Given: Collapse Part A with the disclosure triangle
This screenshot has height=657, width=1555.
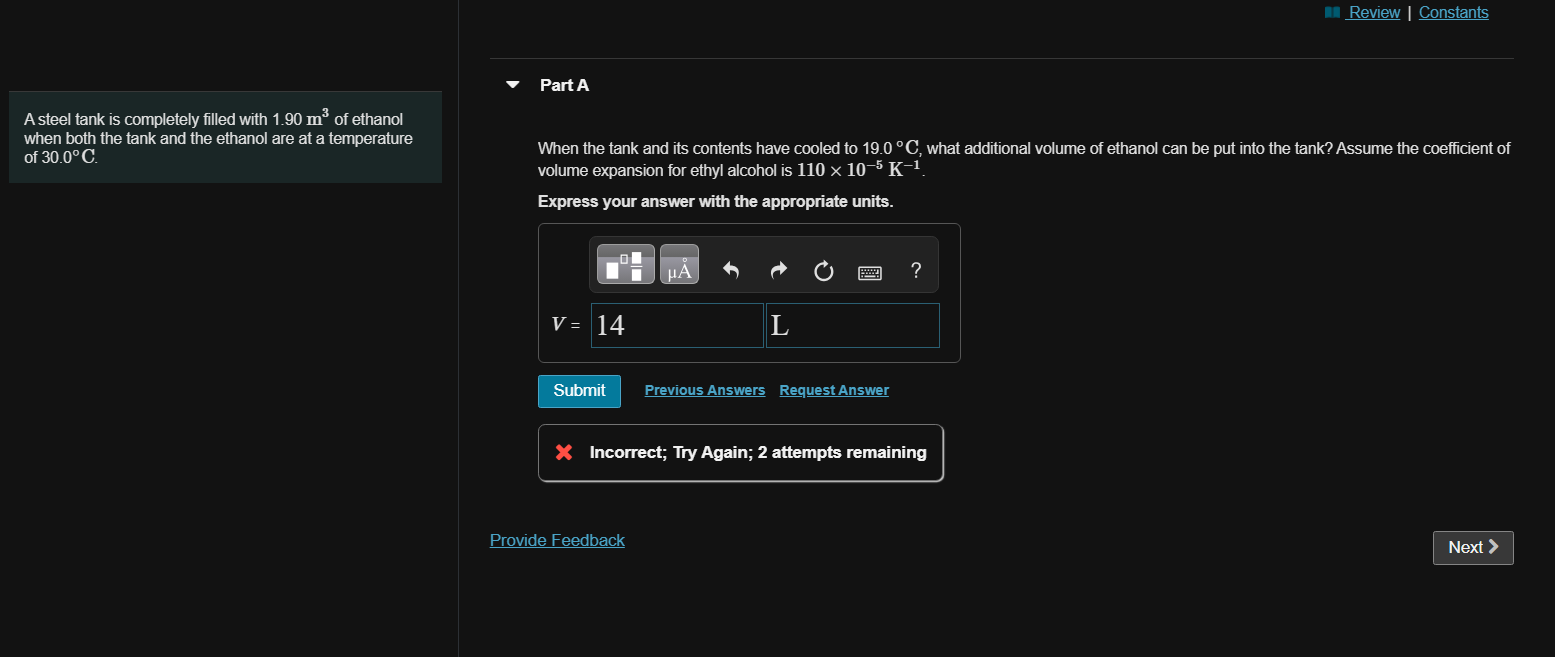Looking at the screenshot, I should [x=511, y=85].
